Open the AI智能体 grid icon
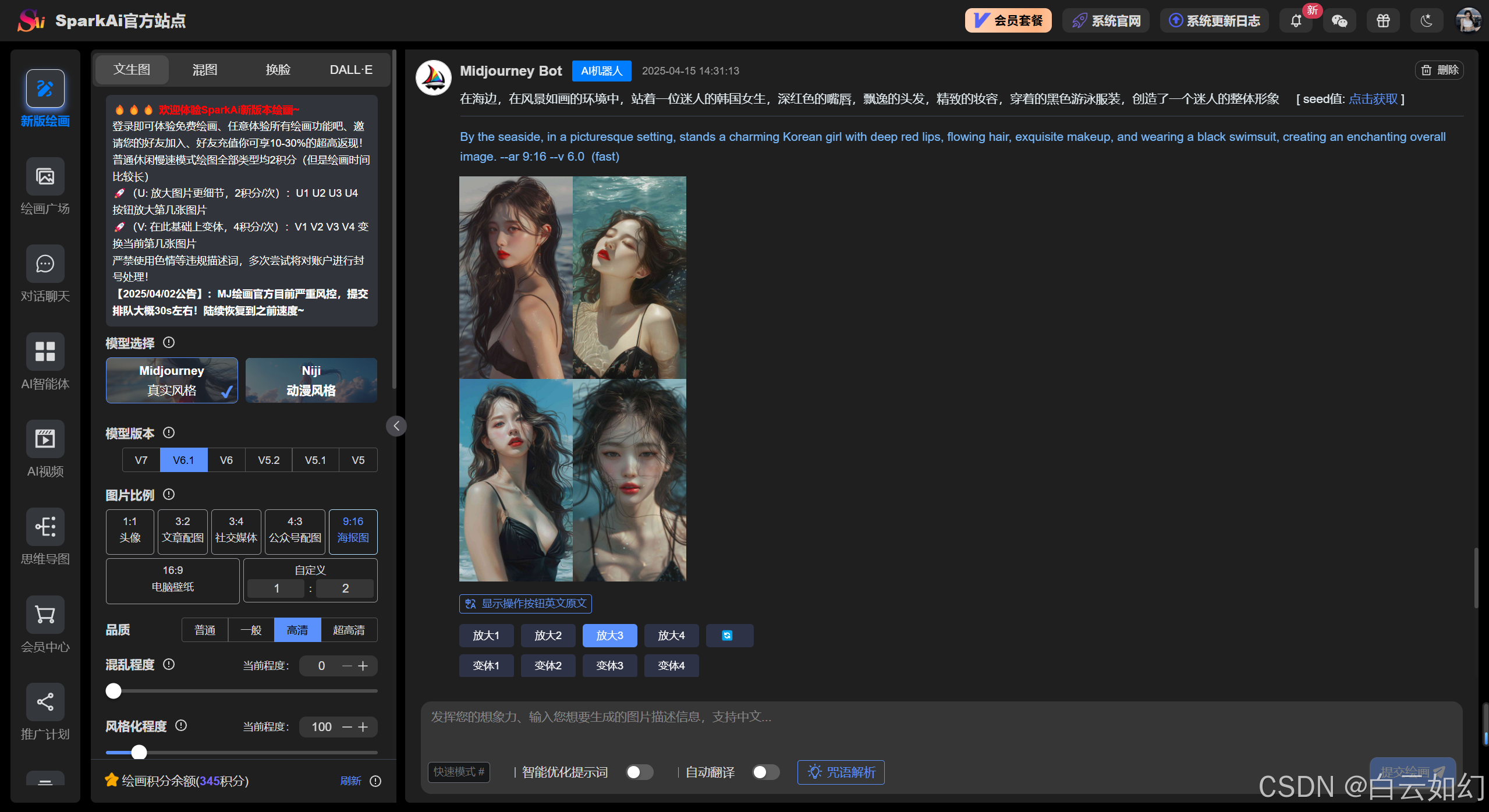1489x812 pixels. [45, 352]
